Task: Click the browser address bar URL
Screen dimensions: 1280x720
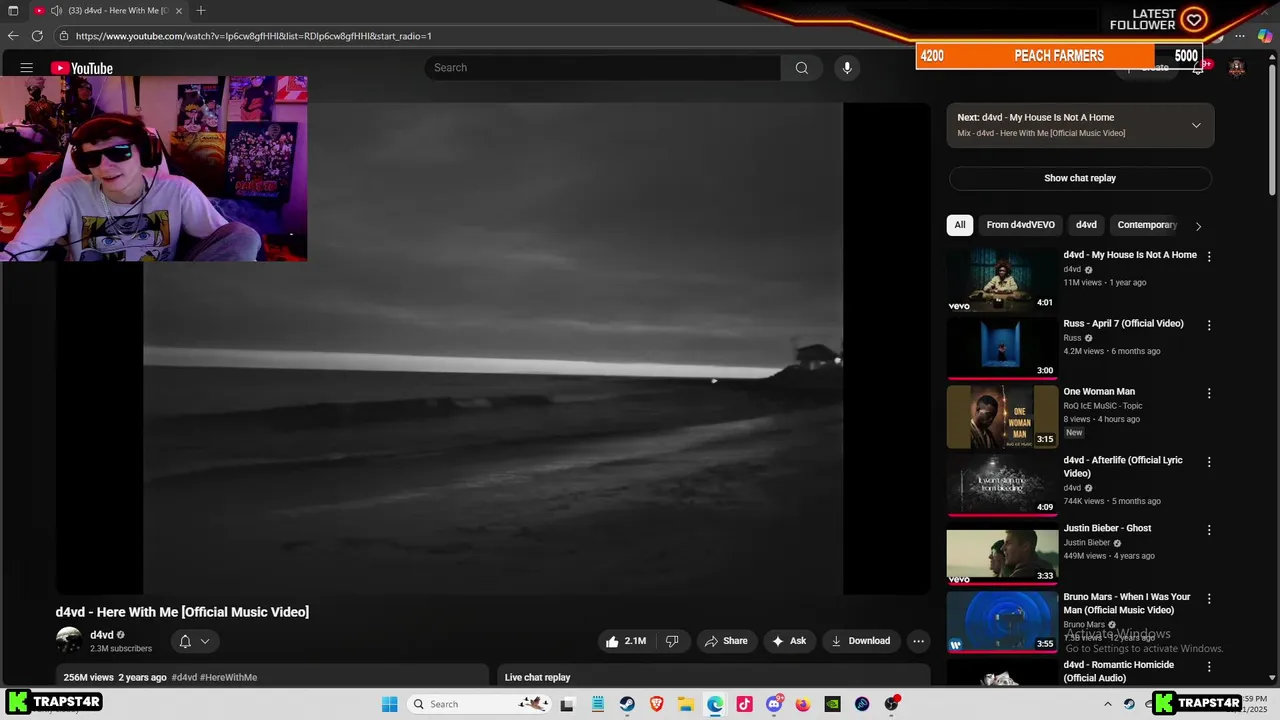Action: coord(254,36)
